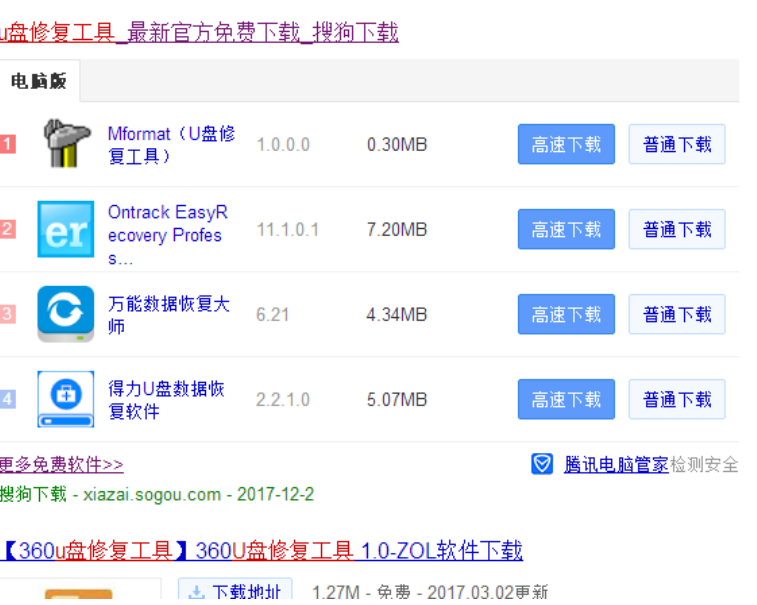Click the 腾讯电脑管家 shield icon
This screenshot has height=605, width=757.
(x=542, y=464)
